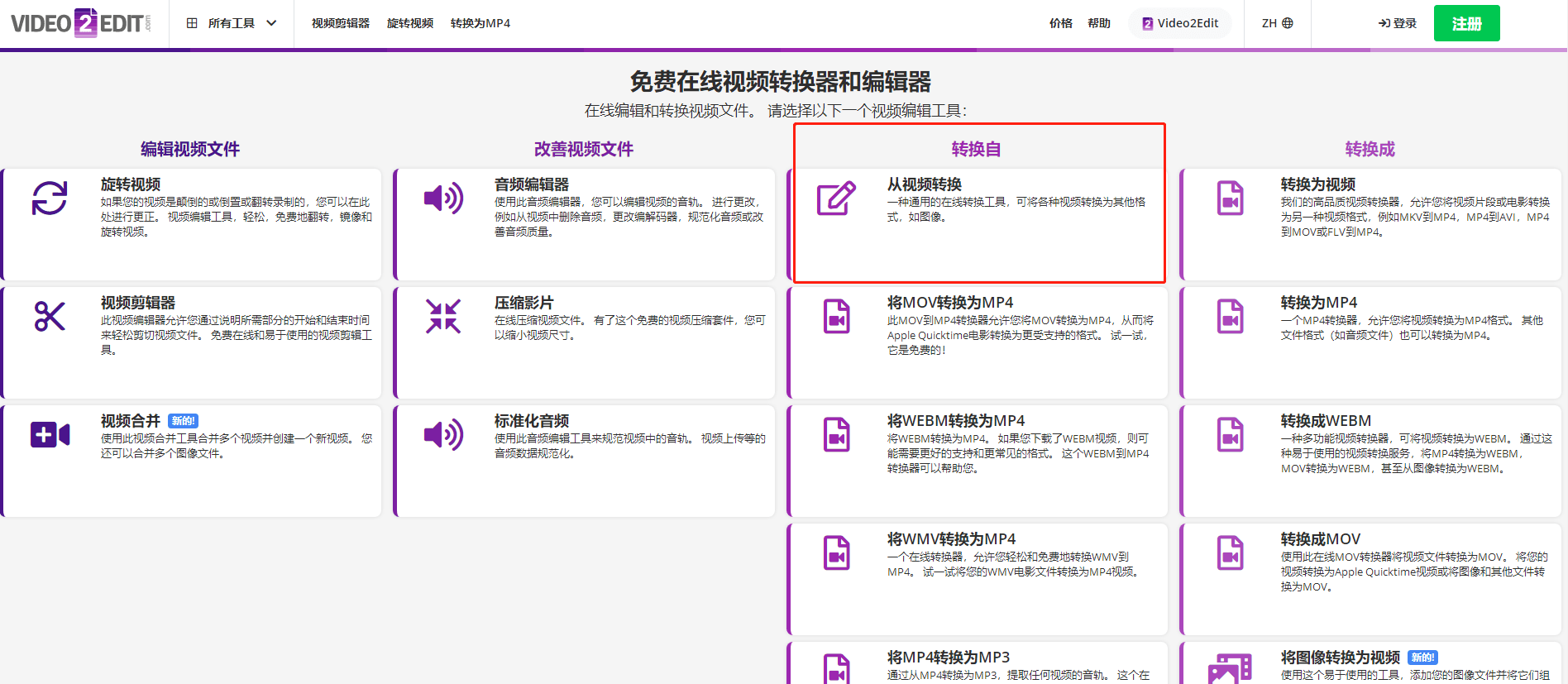Open the 转换为视频 tool title
The image size is (1568, 684).
[1318, 184]
